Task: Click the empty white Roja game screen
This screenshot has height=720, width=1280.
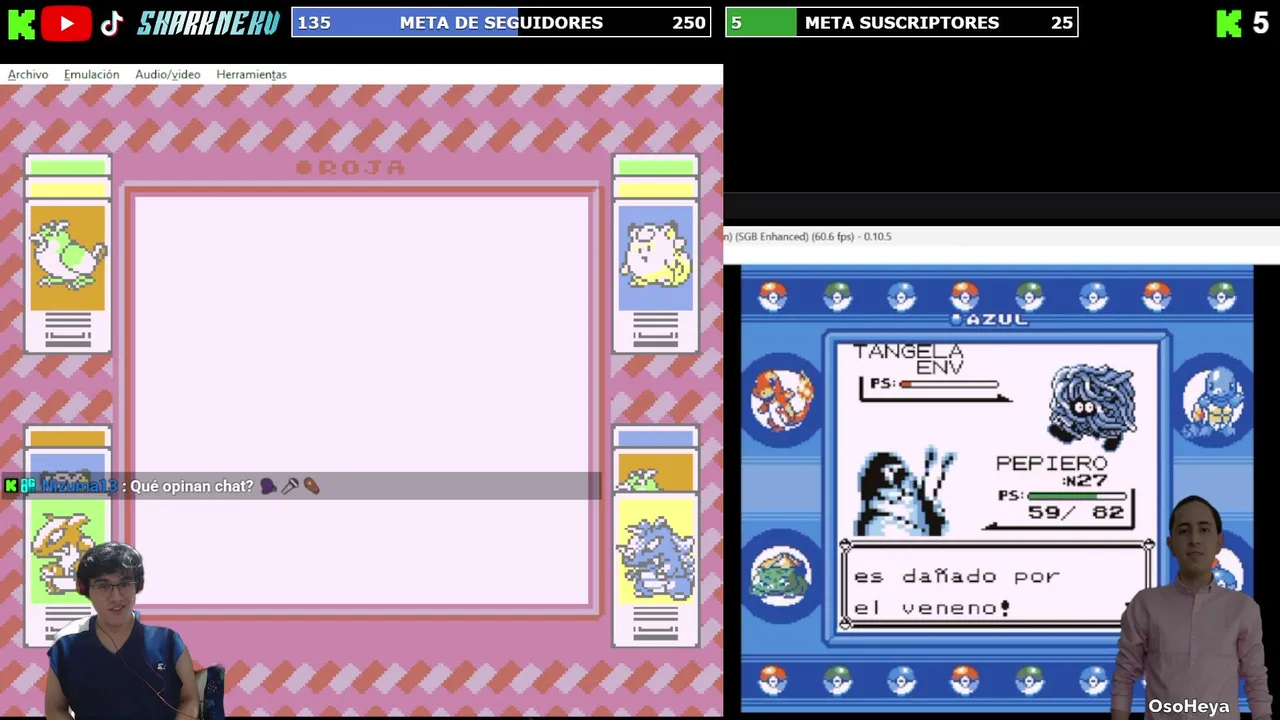Action: (x=361, y=400)
